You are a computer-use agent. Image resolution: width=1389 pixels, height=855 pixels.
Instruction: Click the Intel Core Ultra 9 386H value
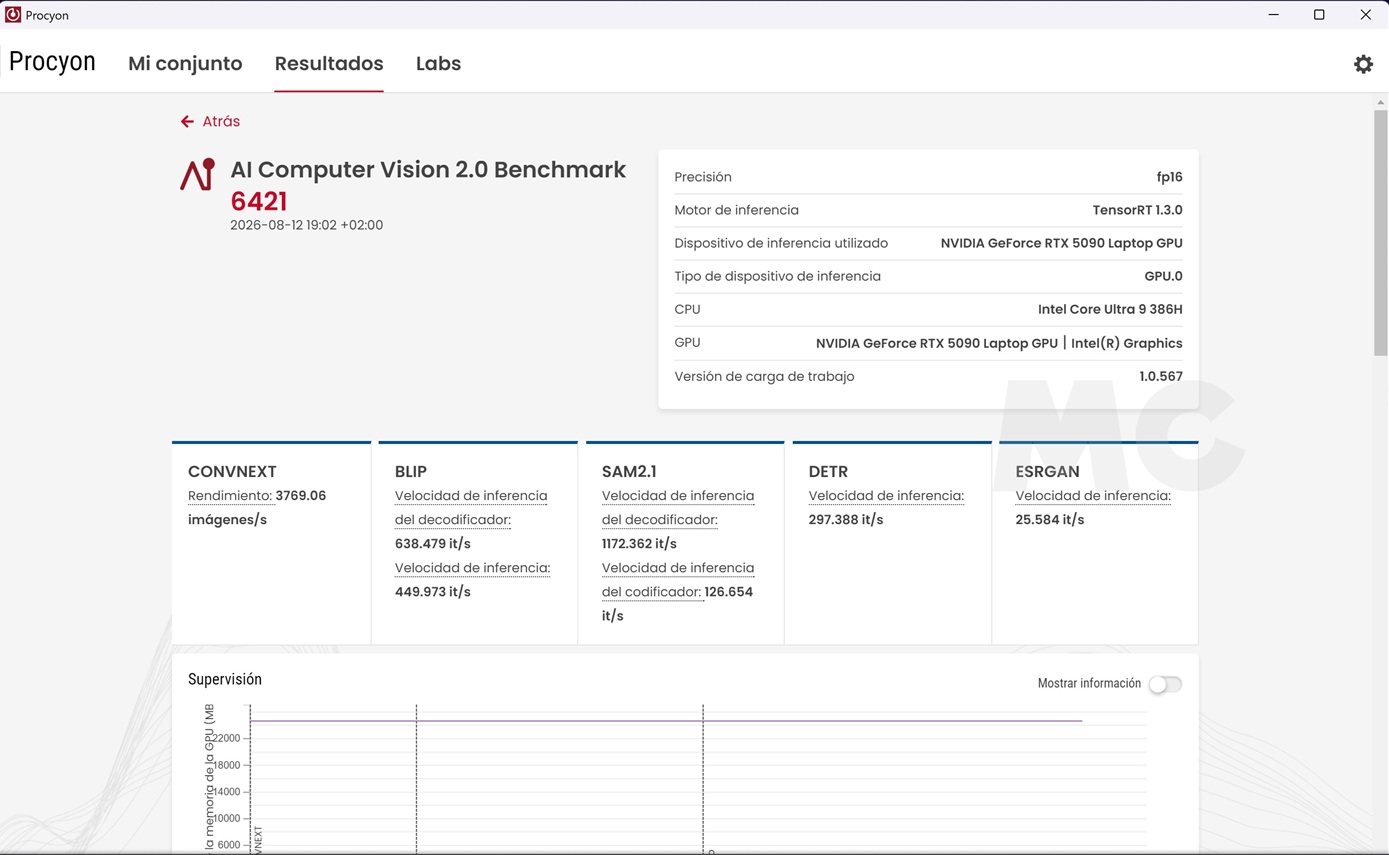coord(1110,309)
